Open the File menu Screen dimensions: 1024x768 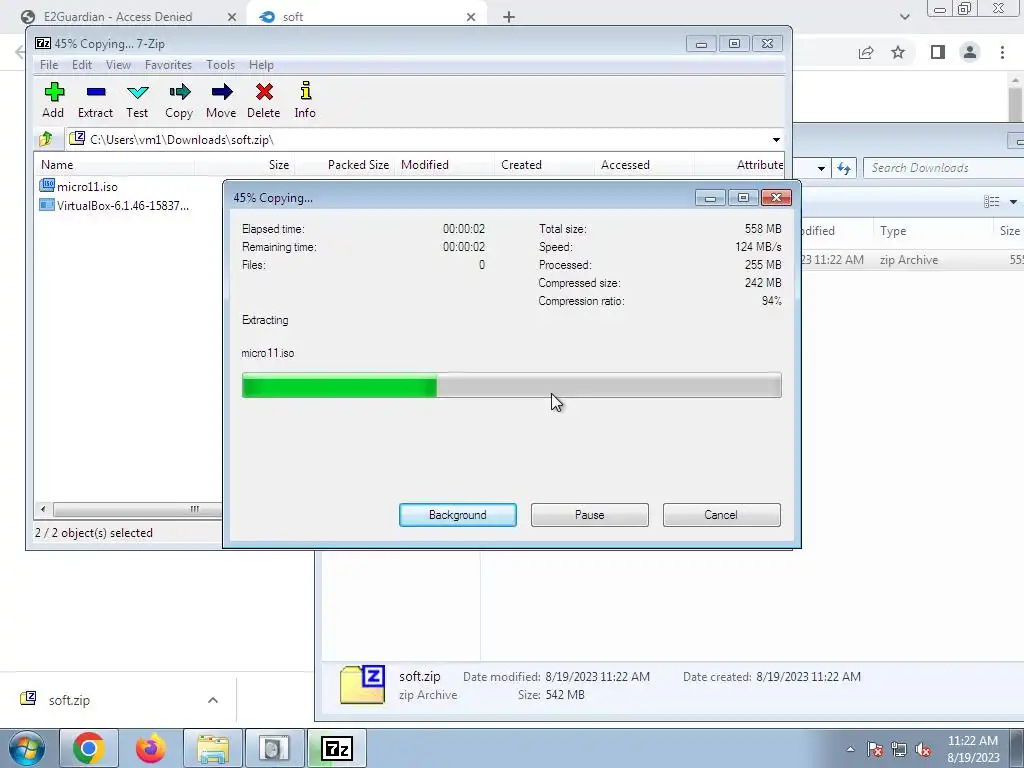(x=49, y=65)
